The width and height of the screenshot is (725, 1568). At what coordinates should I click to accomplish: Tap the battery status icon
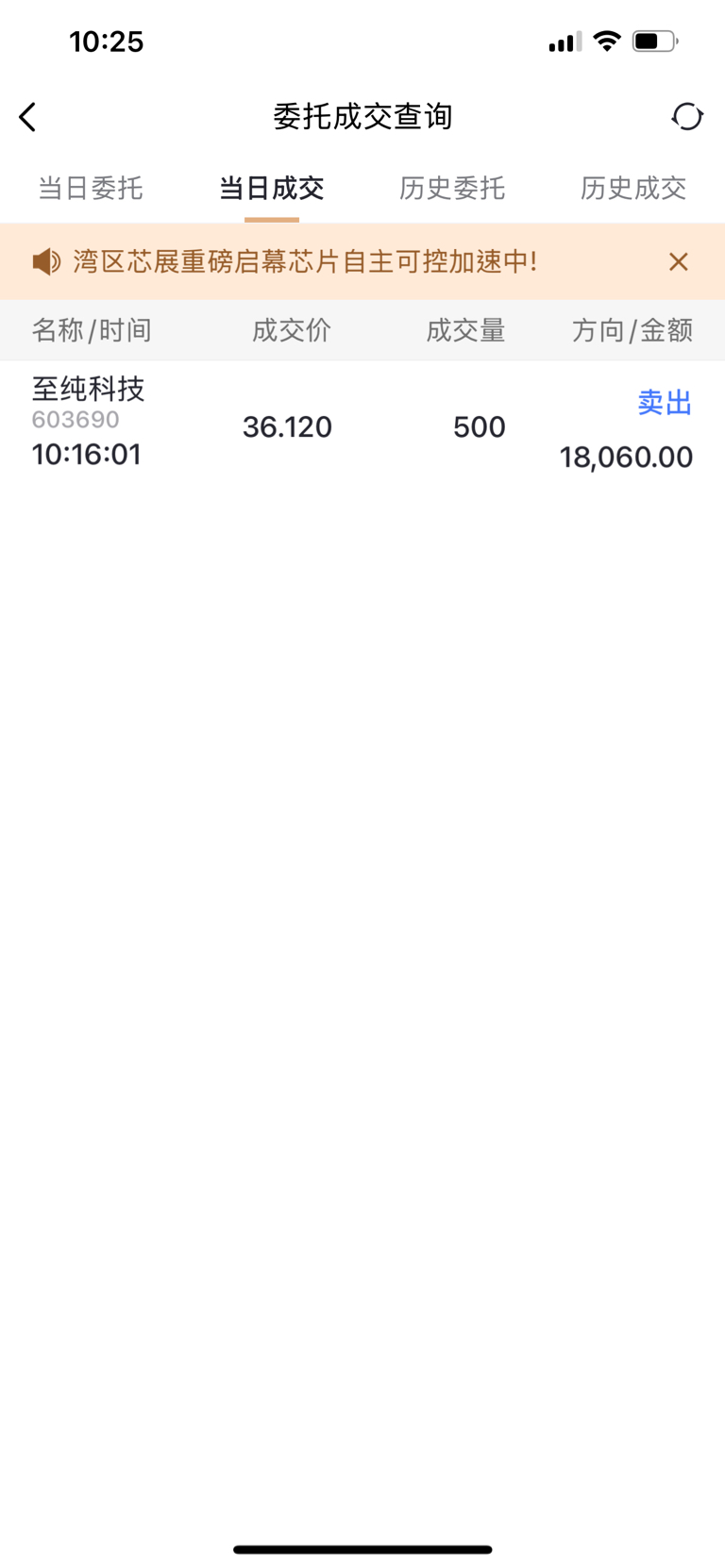pos(655,42)
